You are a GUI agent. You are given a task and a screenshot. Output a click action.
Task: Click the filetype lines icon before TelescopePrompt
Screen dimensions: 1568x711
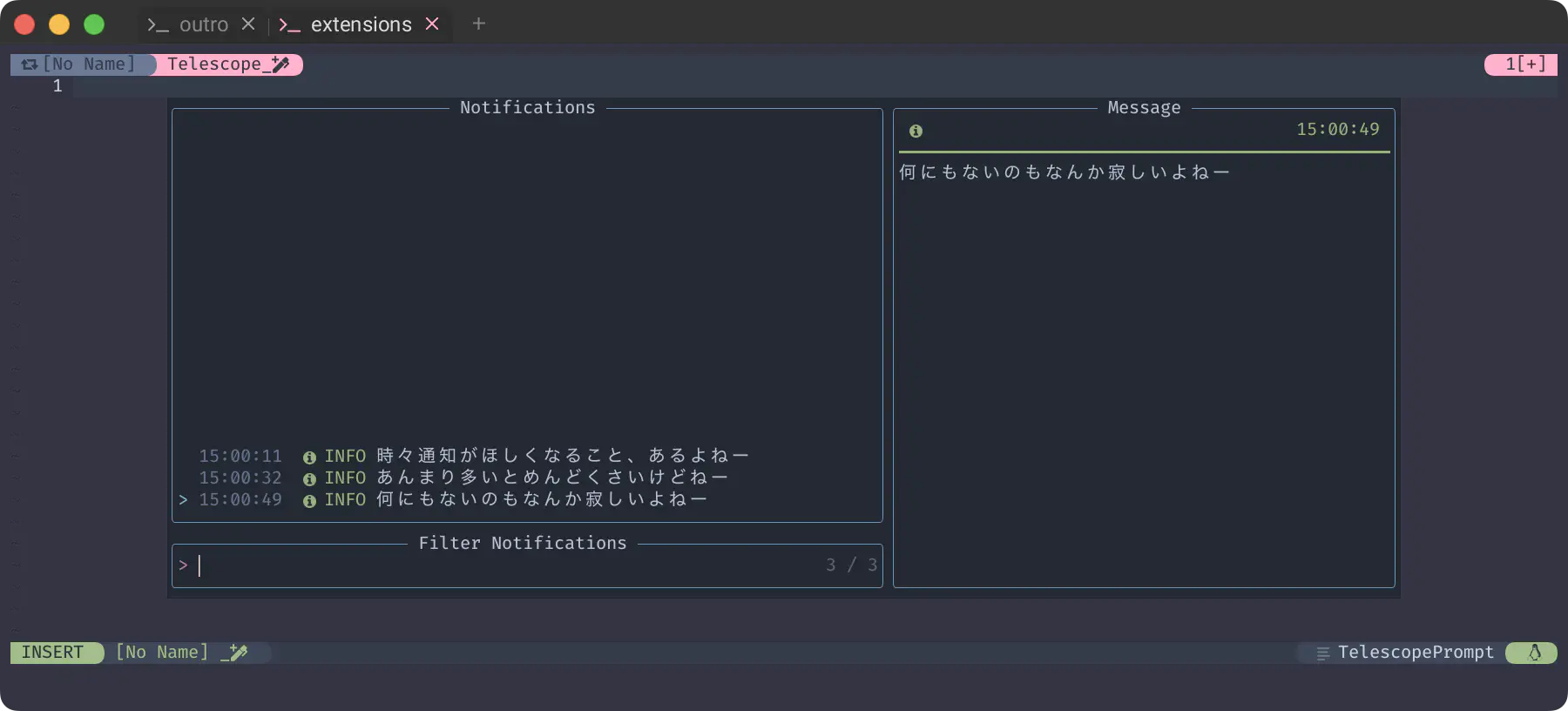tap(1322, 653)
